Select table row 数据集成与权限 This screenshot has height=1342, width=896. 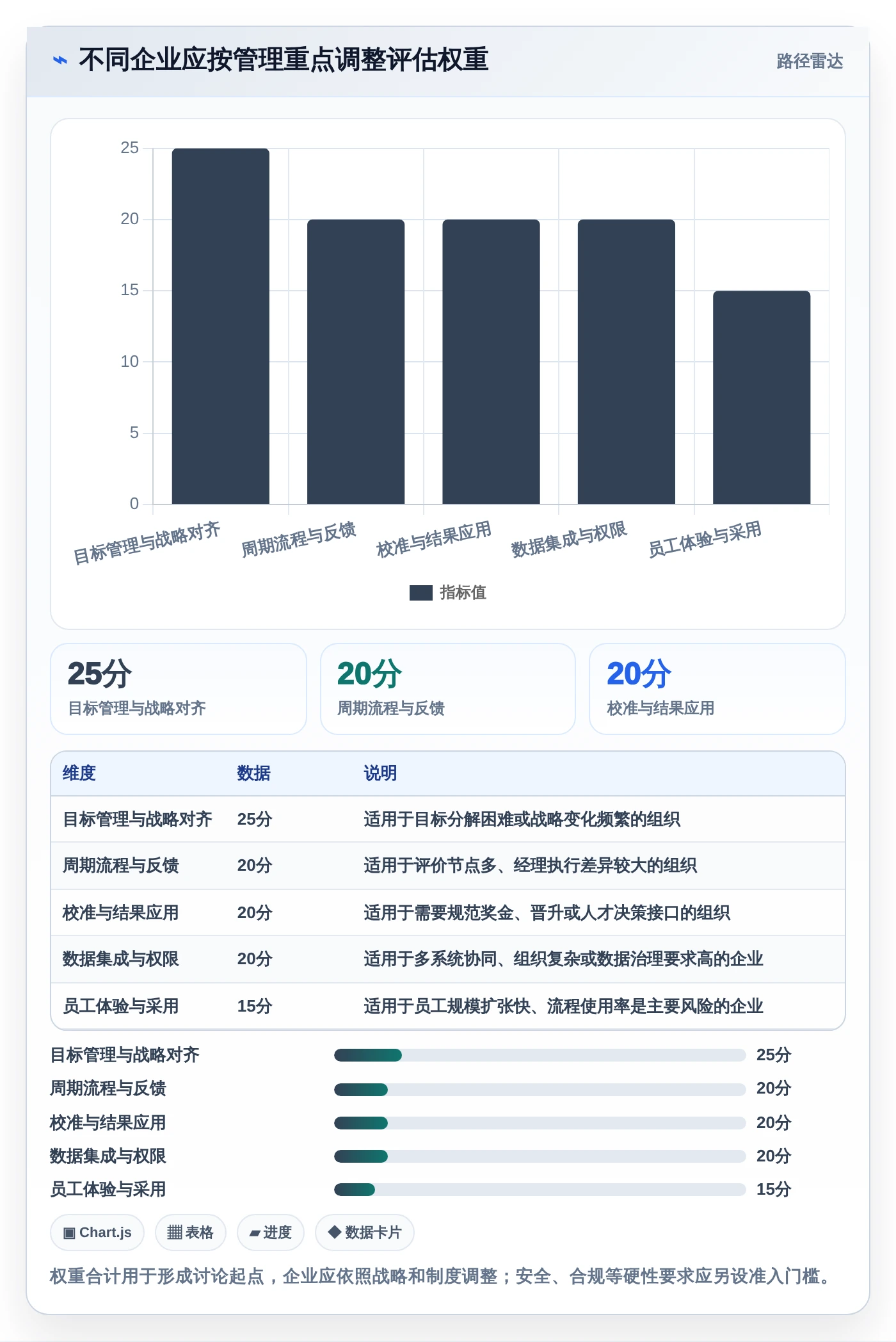pos(448,959)
